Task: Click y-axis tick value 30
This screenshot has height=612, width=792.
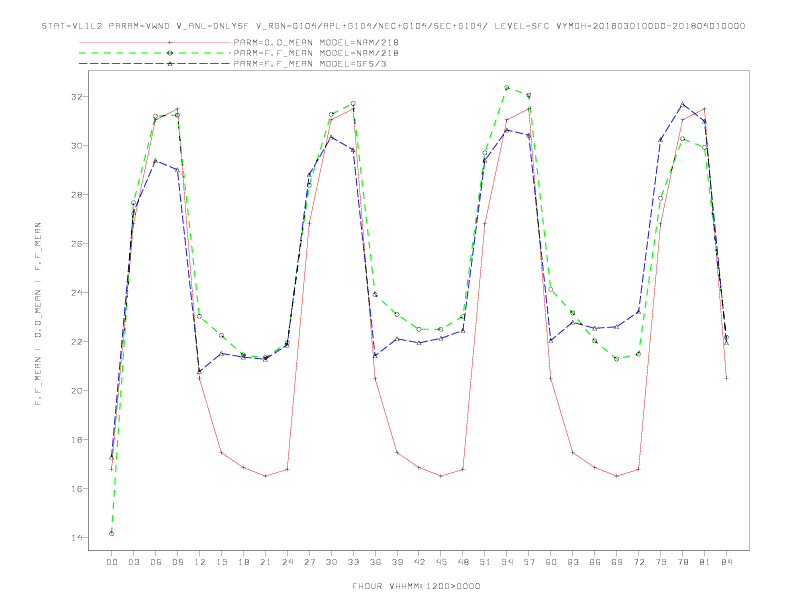Action: (76, 145)
